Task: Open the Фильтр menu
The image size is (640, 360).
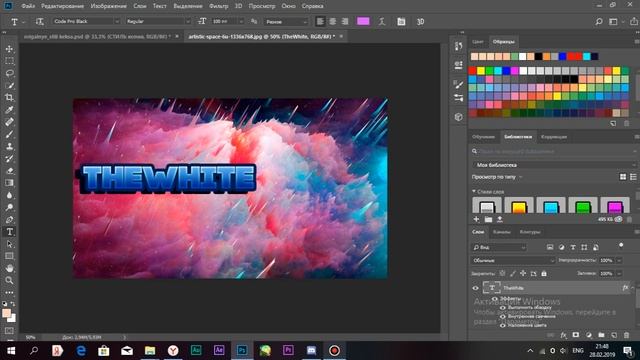Action: click(218, 6)
